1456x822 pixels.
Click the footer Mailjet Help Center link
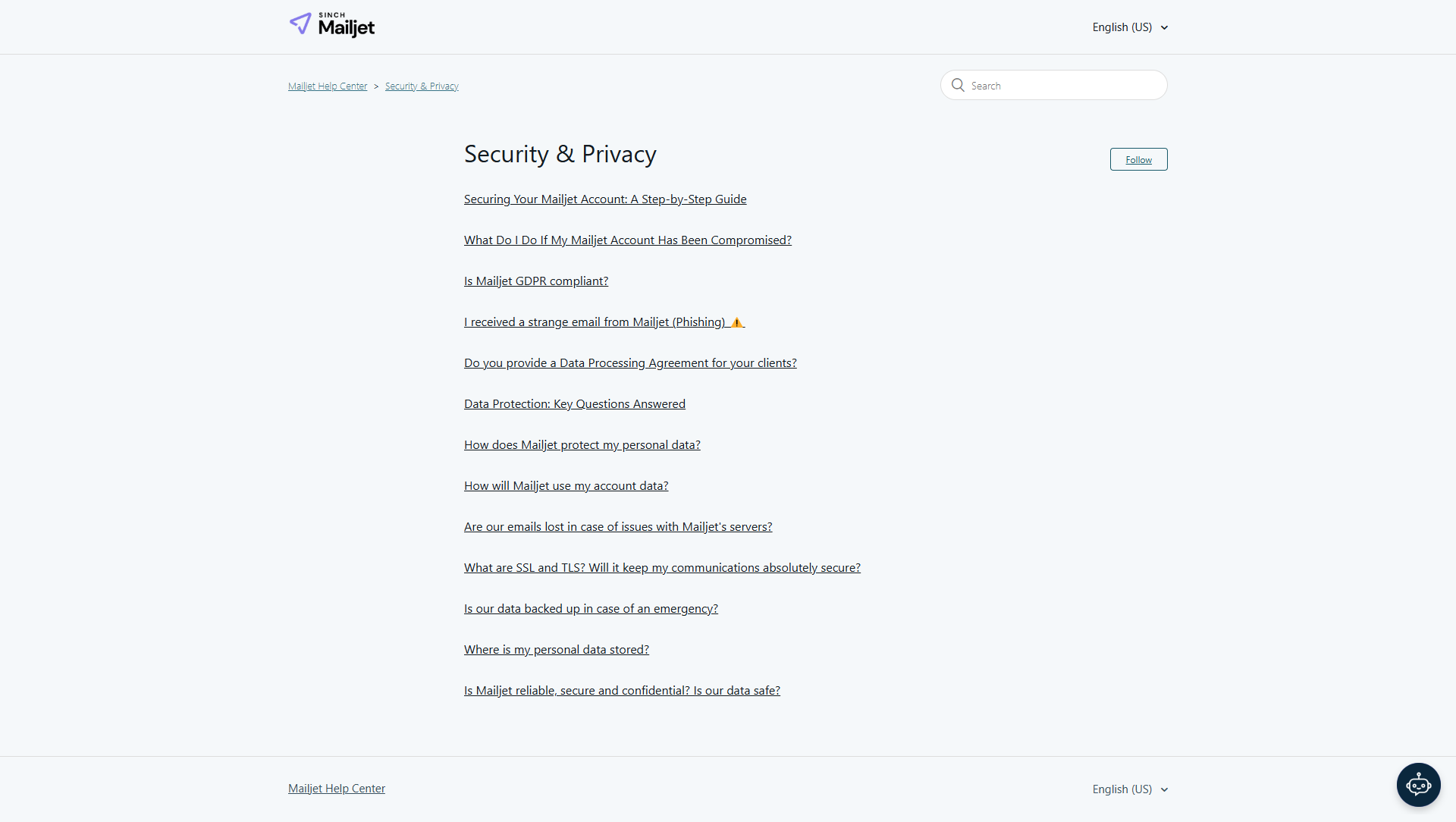point(337,789)
